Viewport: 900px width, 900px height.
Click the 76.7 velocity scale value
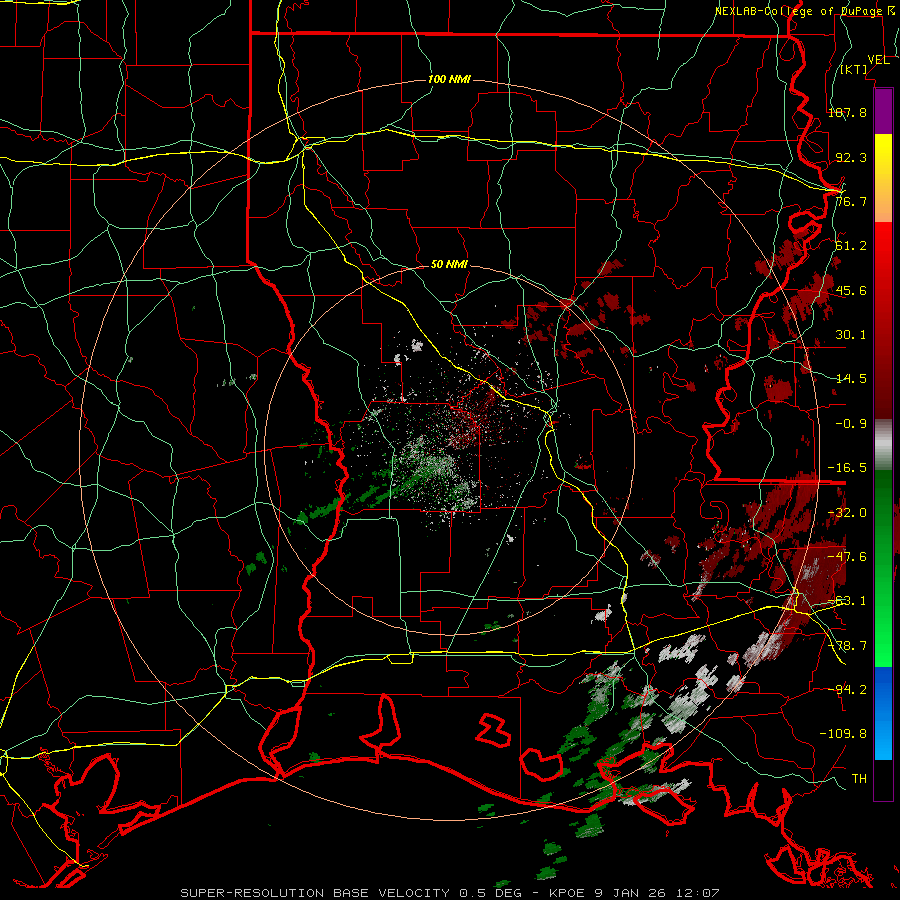(851, 201)
